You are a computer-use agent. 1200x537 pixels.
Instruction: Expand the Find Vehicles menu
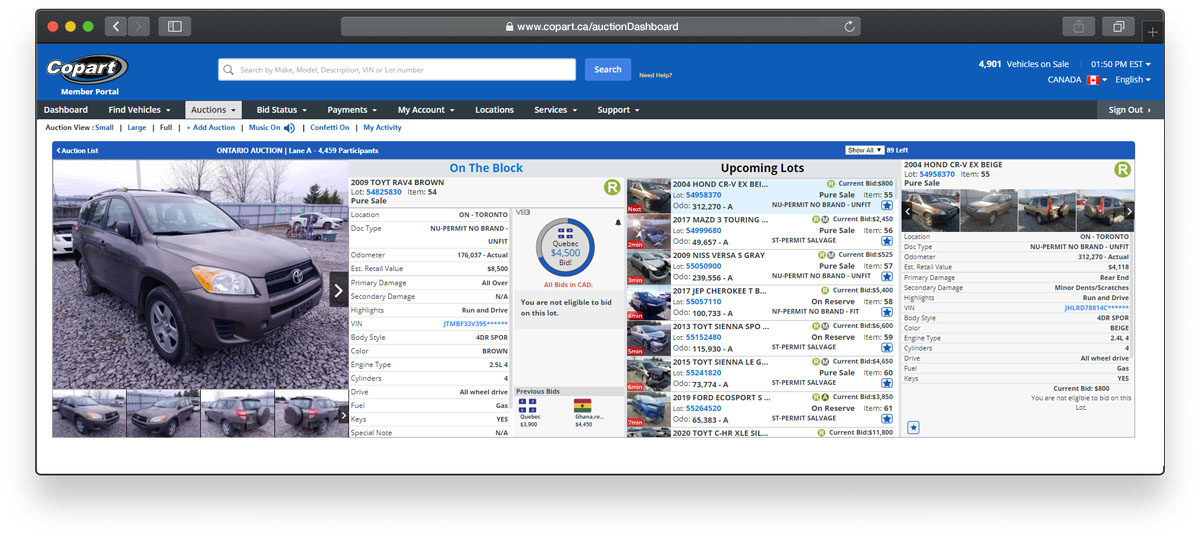[139, 110]
